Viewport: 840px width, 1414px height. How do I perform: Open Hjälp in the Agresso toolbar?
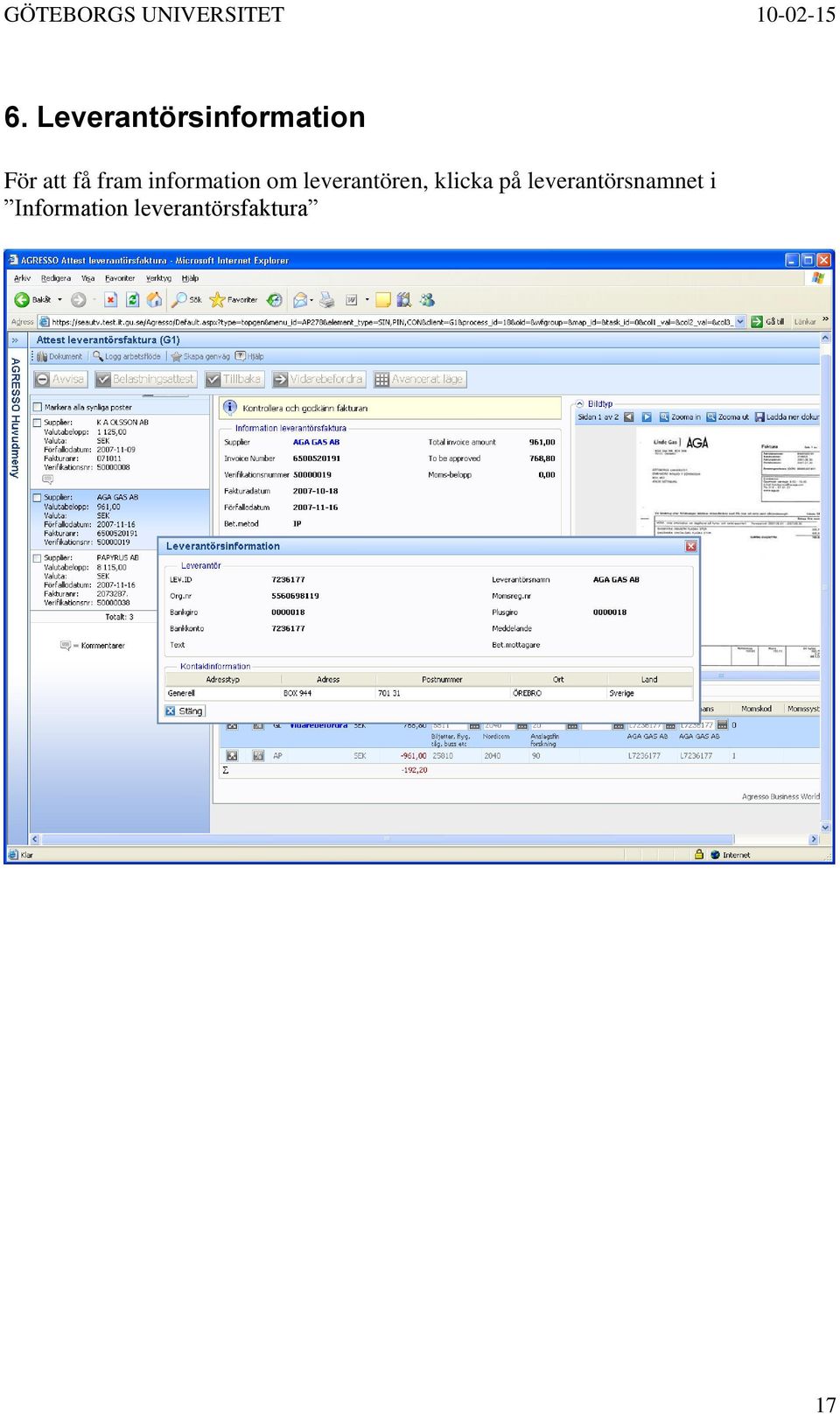[x=249, y=356]
